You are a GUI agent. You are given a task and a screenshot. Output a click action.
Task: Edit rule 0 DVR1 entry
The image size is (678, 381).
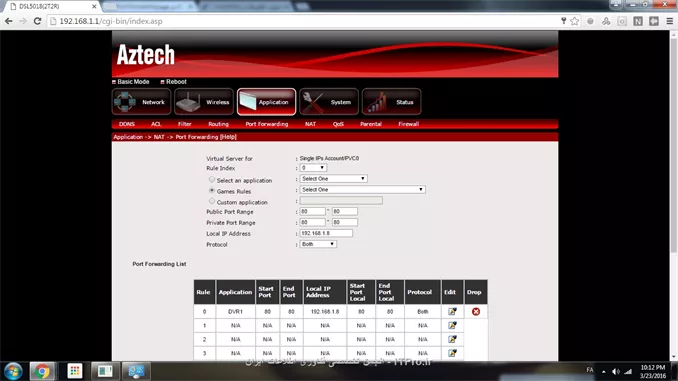coord(452,311)
